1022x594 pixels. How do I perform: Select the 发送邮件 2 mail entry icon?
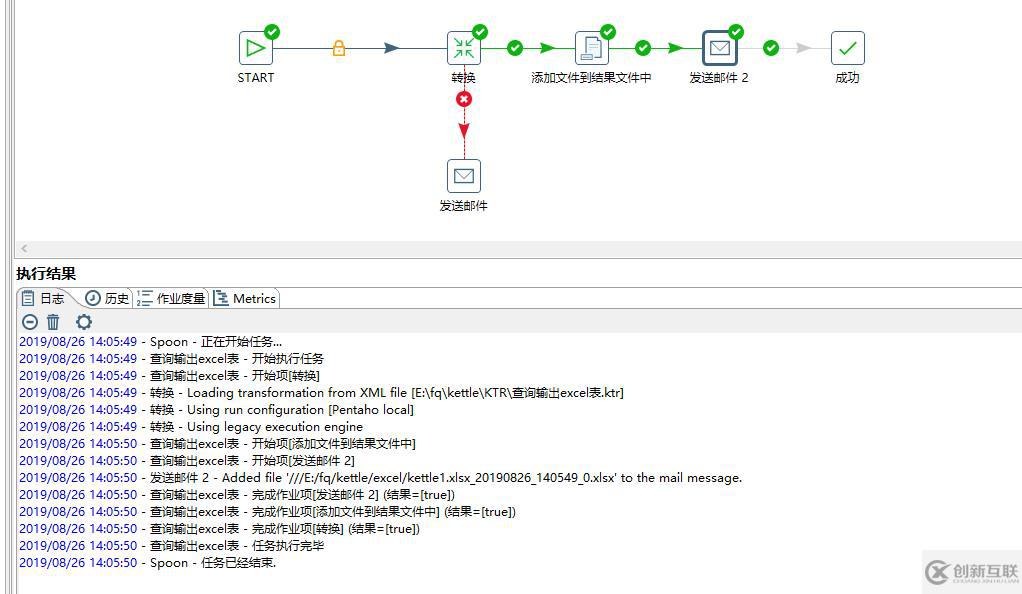tap(720, 48)
